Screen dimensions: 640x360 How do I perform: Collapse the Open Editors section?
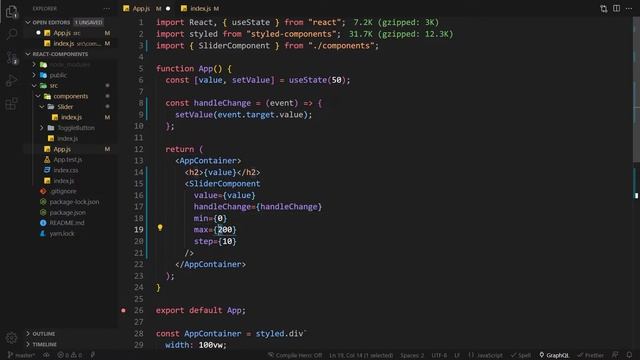point(28,22)
